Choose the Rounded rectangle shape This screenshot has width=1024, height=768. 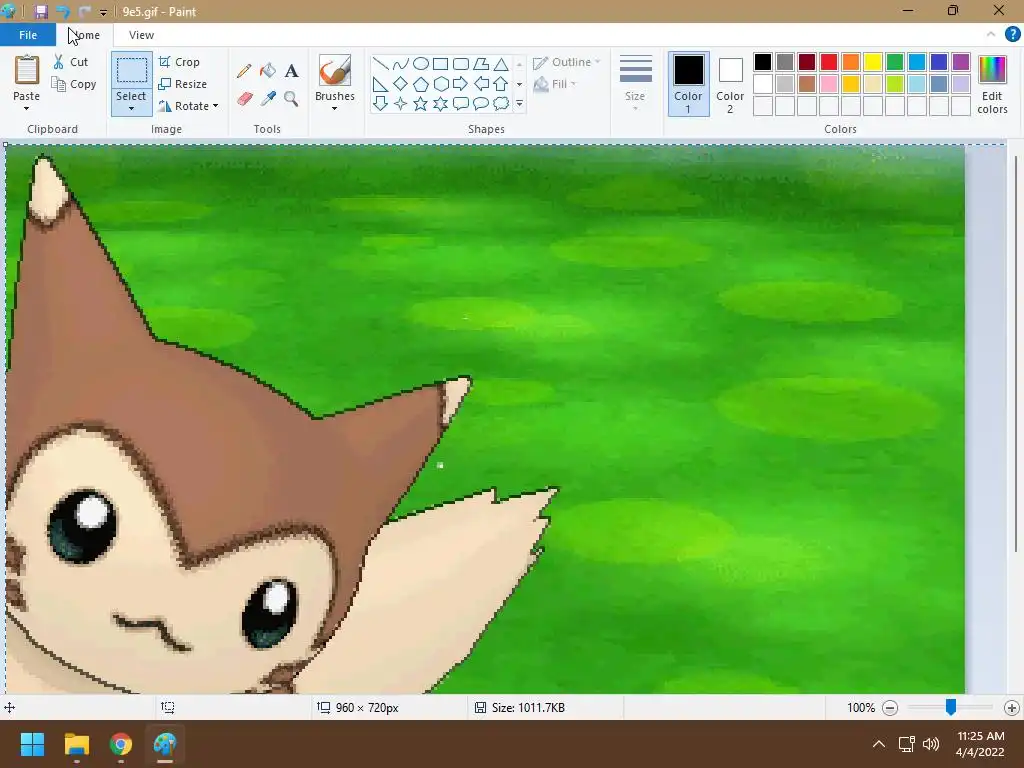tap(461, 63)
